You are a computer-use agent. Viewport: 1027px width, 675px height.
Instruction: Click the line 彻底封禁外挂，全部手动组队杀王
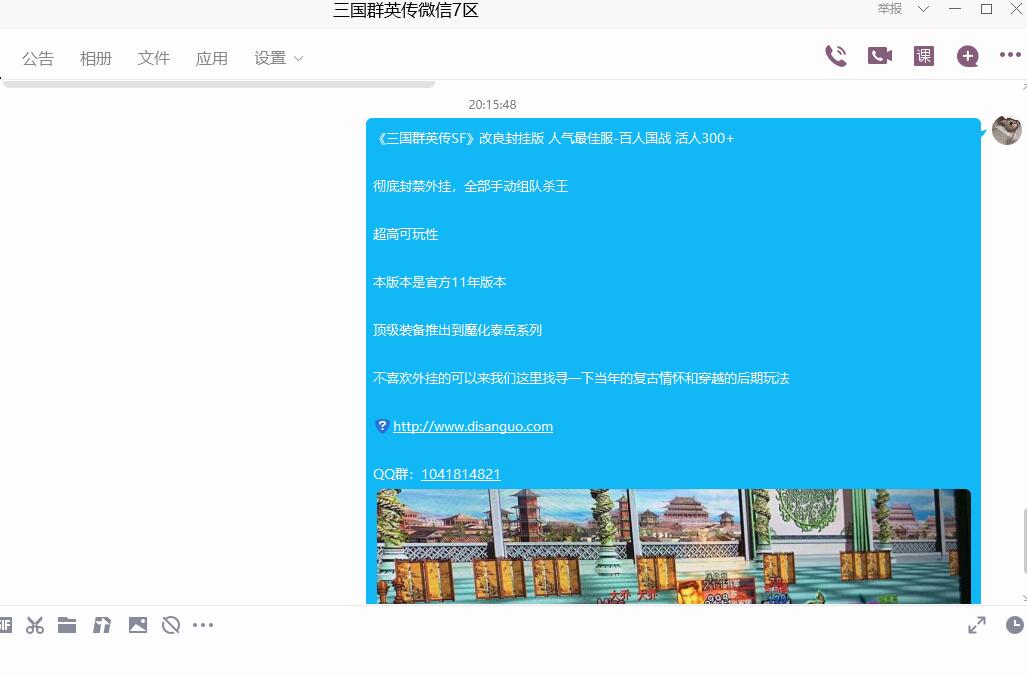click(x=470, y=186)
